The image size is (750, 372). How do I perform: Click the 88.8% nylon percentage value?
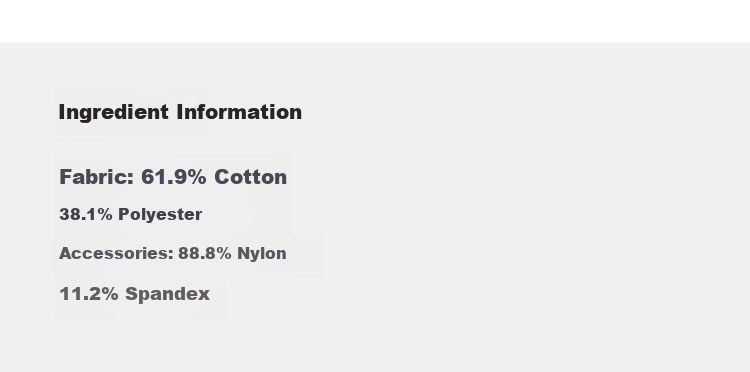coord(205,253)
